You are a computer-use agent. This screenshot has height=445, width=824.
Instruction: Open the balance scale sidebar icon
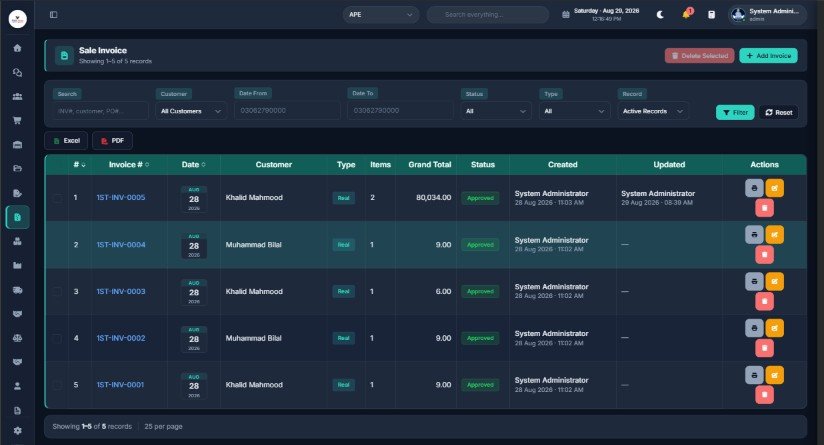(17, 338)
